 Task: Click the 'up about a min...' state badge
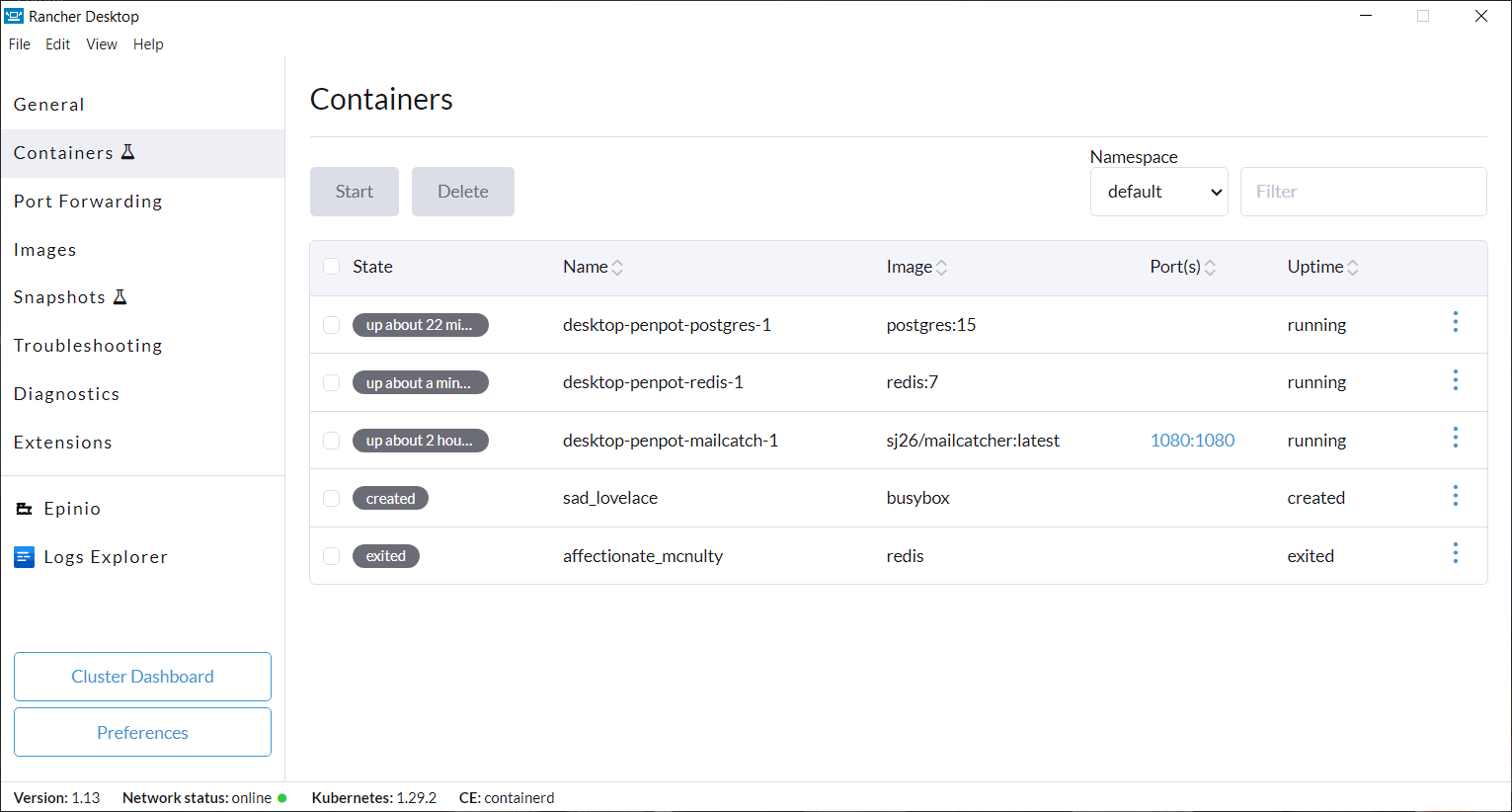click(x=421, y=382)
